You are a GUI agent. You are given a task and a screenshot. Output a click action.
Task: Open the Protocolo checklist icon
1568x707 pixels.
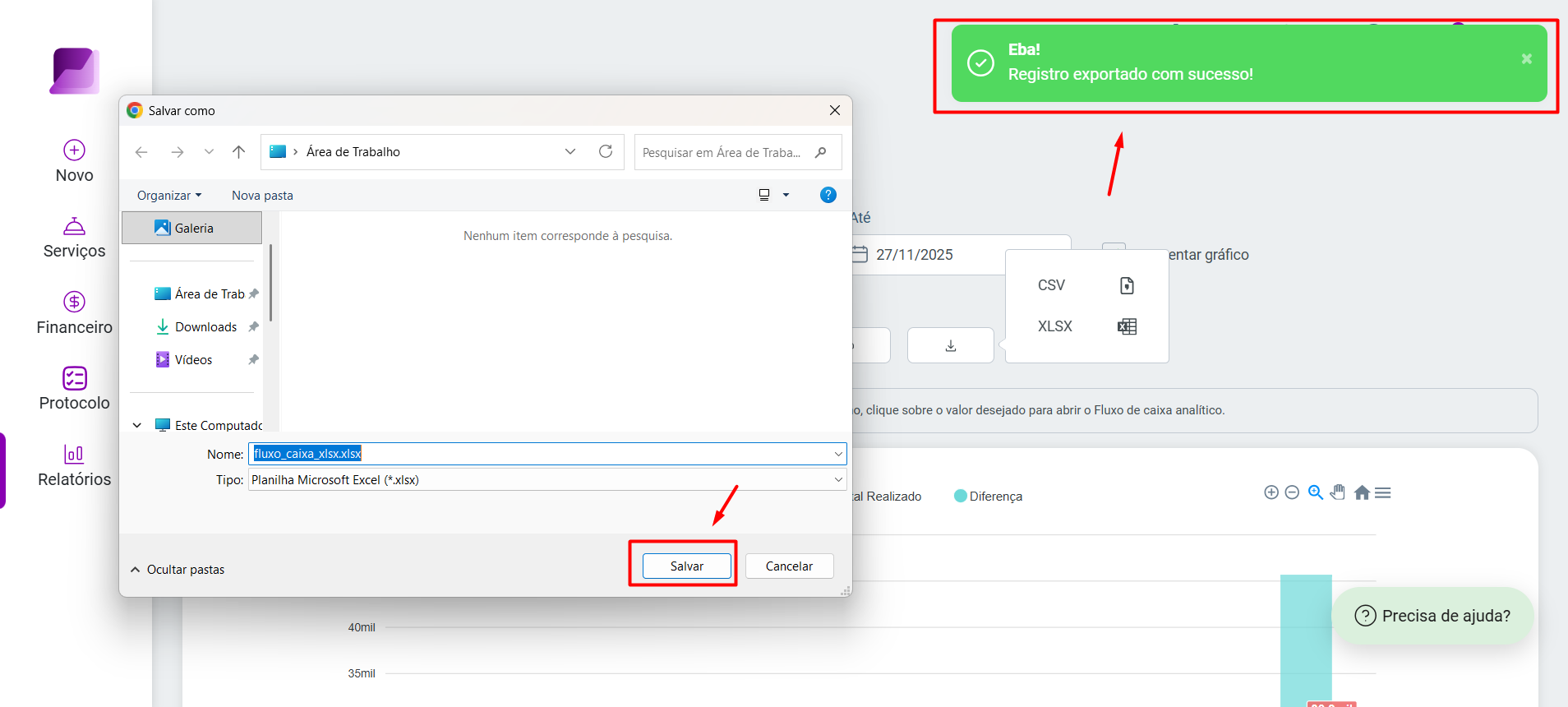[x=74, y=378]
